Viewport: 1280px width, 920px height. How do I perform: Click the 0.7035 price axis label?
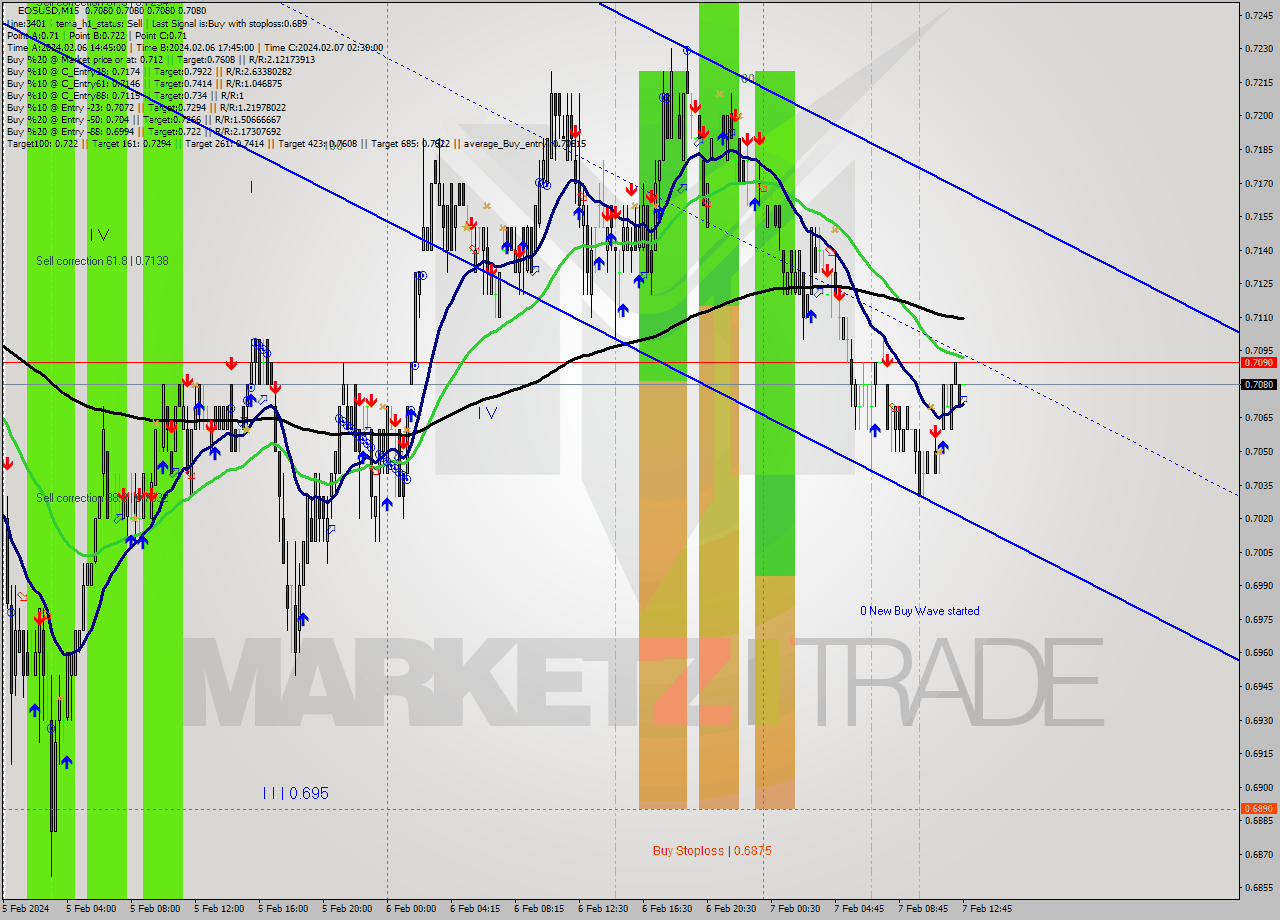pyautogui.click(x=1258, y=485)
